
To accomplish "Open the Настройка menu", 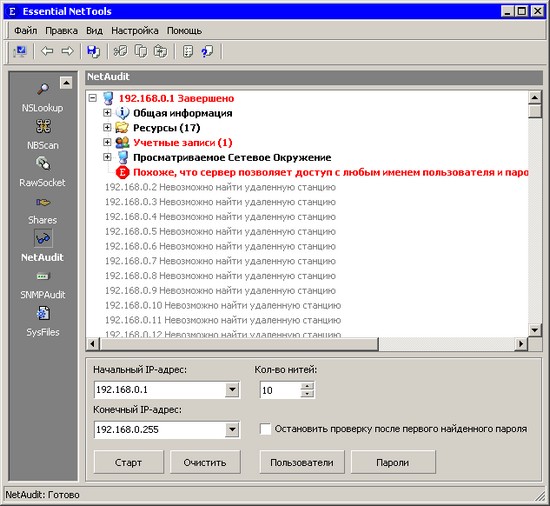I will [135, 31].
